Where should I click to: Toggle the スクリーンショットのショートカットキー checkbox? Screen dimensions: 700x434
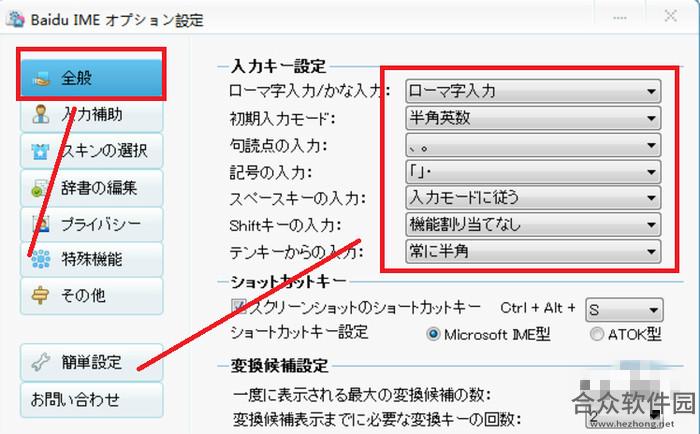coord(239,307)
